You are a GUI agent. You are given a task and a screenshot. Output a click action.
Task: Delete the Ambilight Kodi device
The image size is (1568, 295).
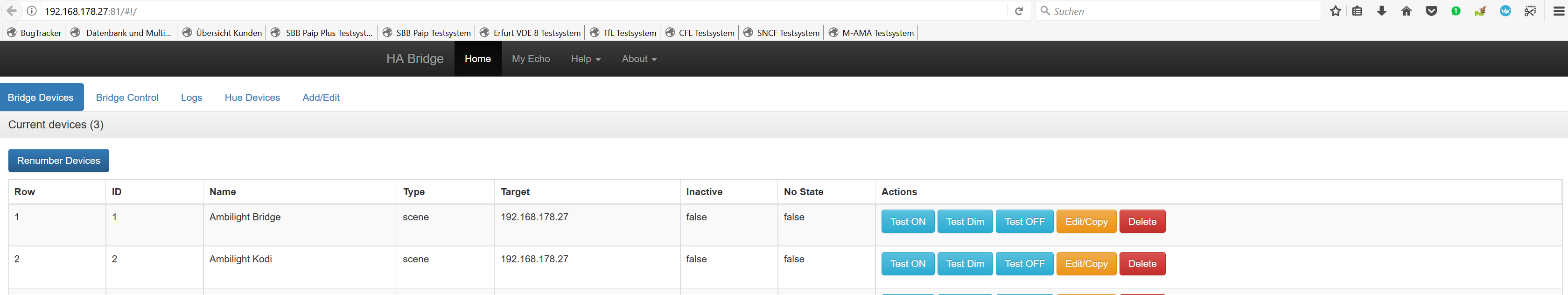click(x=1142, y=263)
